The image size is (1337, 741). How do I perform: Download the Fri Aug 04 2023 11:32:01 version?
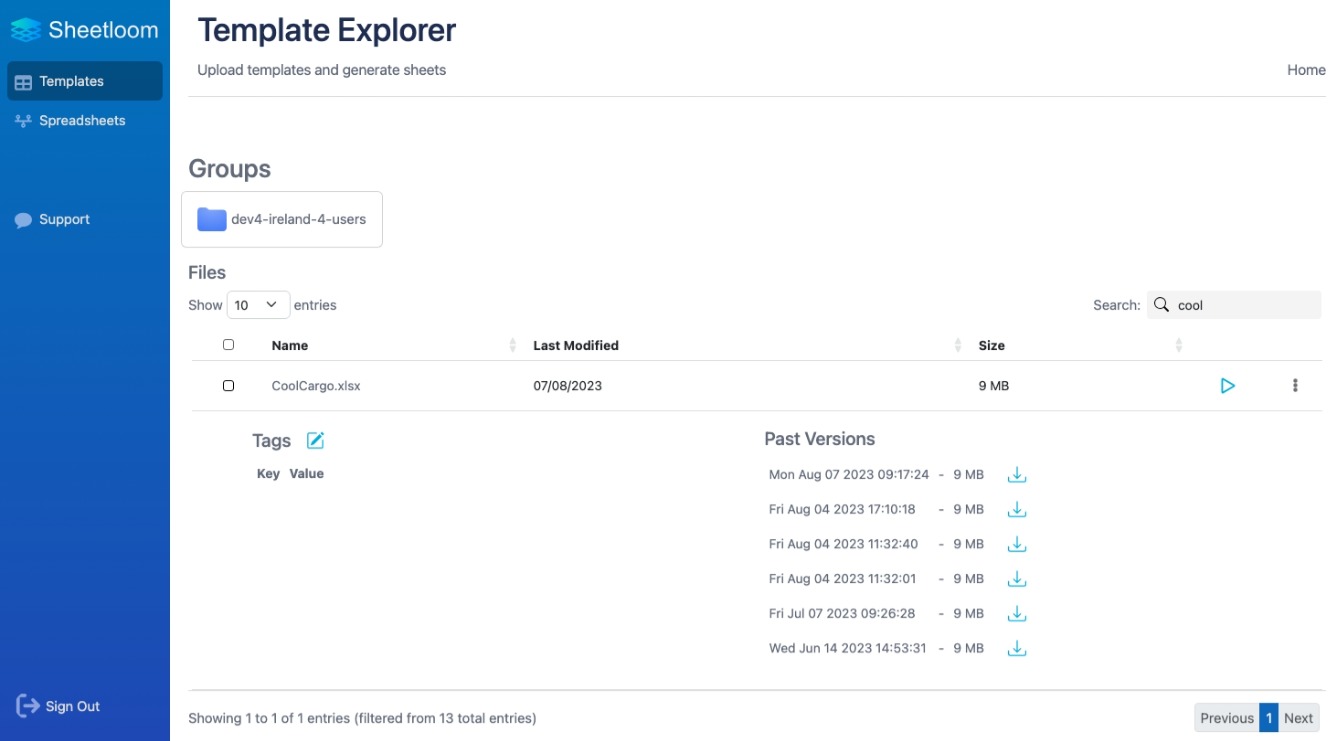1017,579
